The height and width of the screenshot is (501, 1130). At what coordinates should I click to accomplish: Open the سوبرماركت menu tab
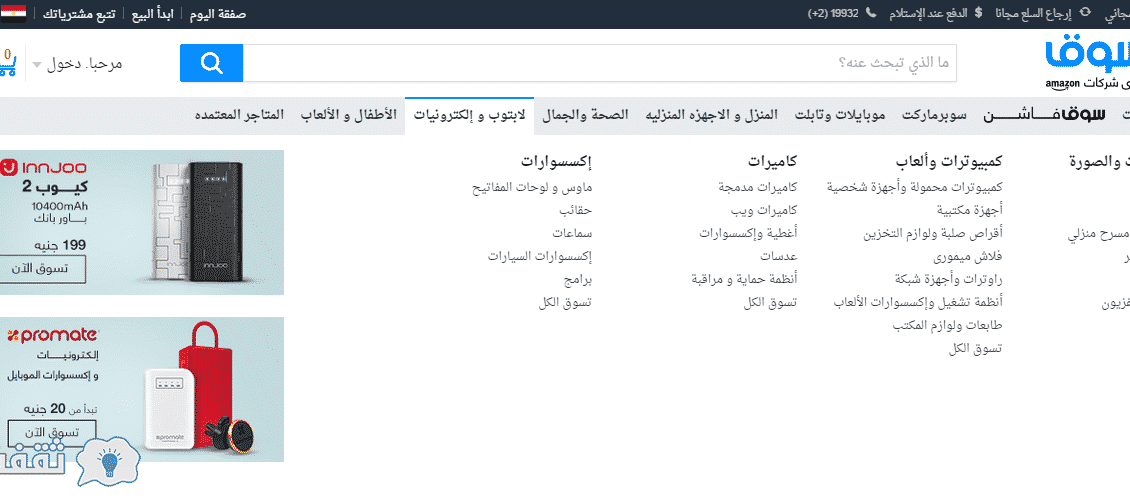point(935,115)
